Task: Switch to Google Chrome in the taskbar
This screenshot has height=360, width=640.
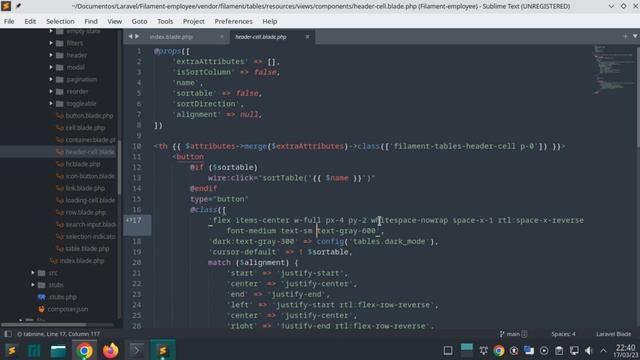Action: tap(85, 350)
